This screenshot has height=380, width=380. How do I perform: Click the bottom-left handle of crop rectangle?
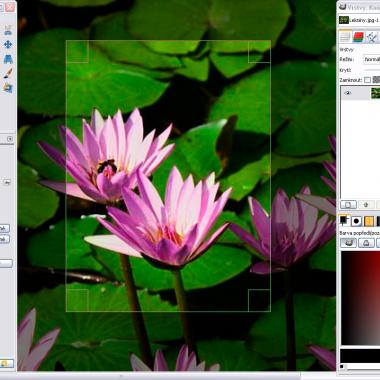tap(77, 300)
